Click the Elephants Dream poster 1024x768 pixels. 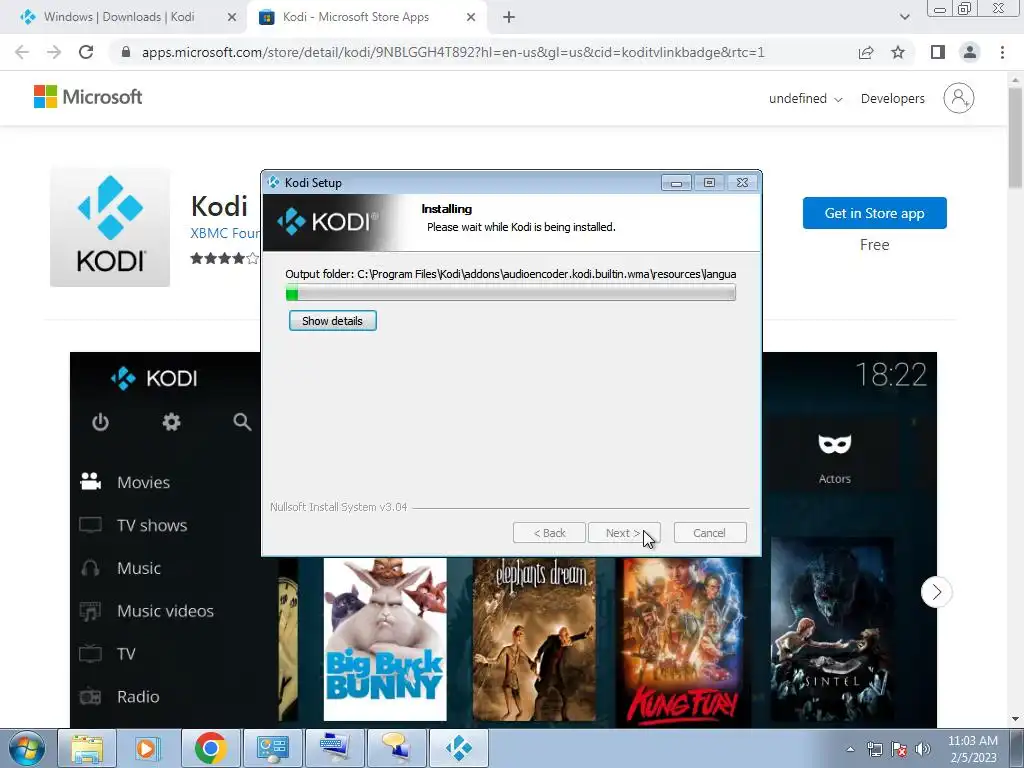534,640
